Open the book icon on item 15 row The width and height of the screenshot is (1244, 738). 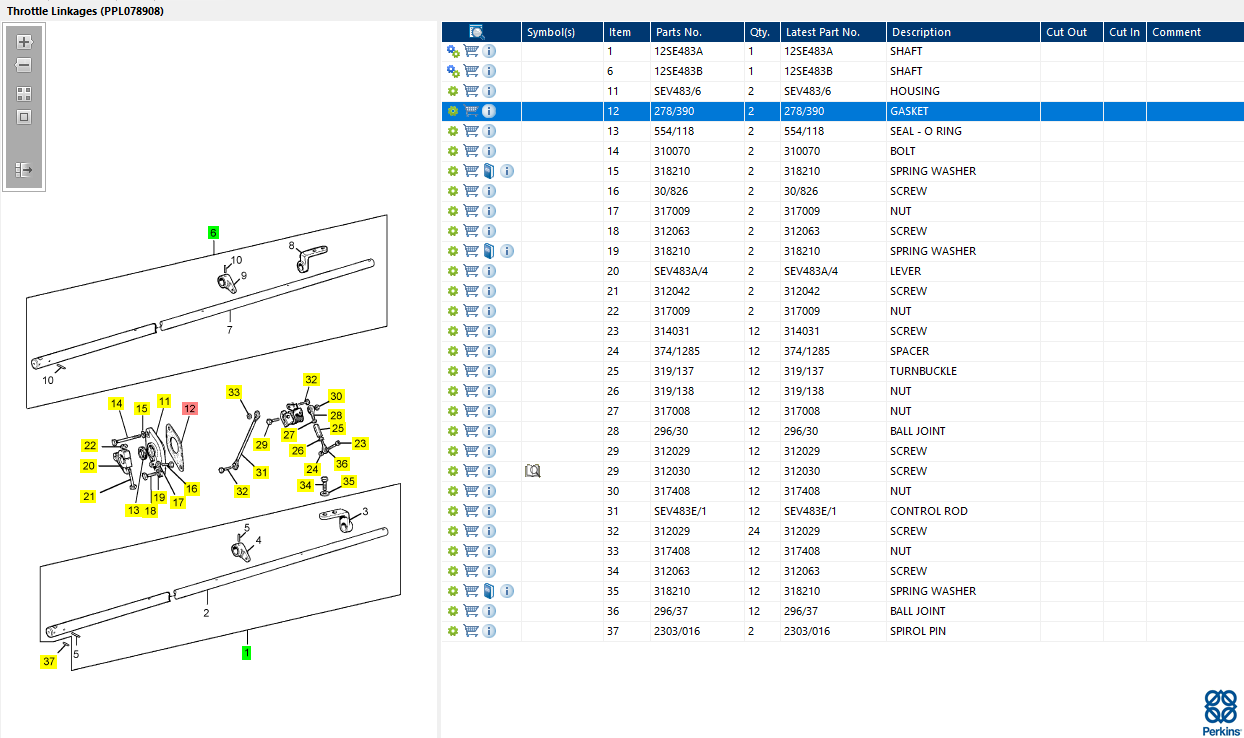[489, 171]
